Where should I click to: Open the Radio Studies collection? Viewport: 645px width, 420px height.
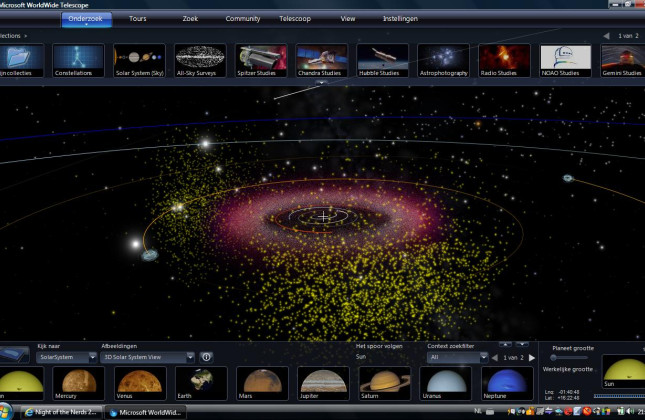[x=504, y=60]
